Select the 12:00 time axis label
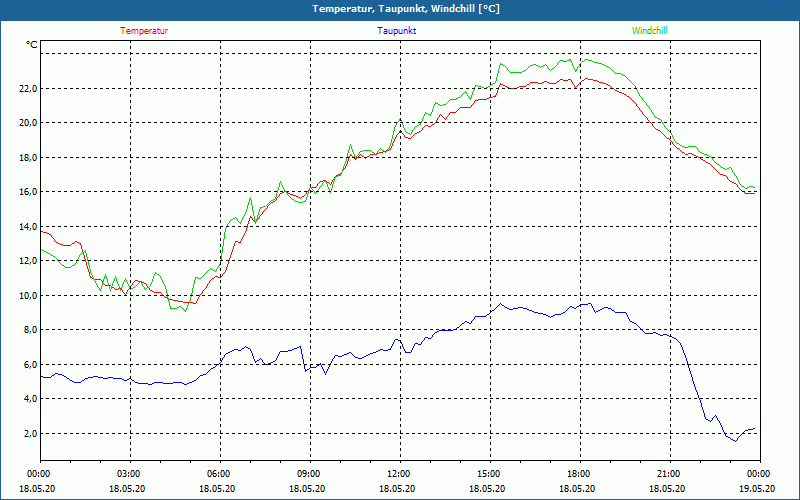 [x=398, y=474]
